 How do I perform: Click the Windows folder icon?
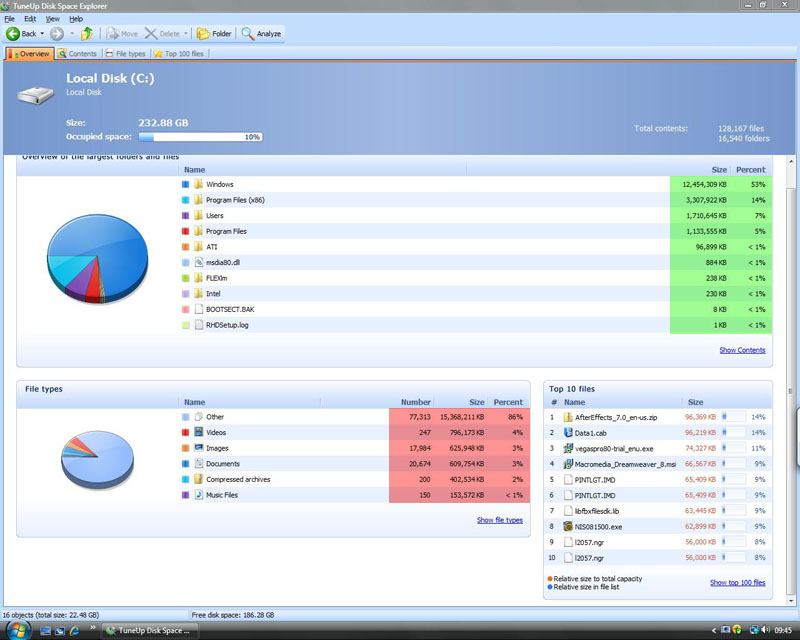tap(198, 184)
